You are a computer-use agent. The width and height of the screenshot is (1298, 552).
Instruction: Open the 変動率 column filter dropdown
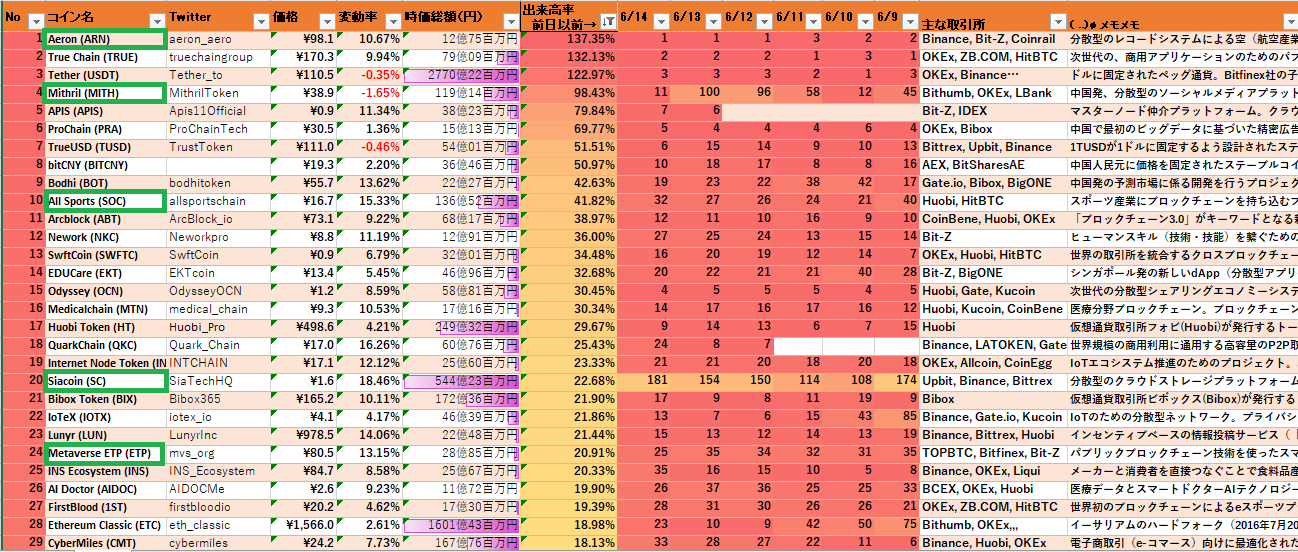(392, 21)
